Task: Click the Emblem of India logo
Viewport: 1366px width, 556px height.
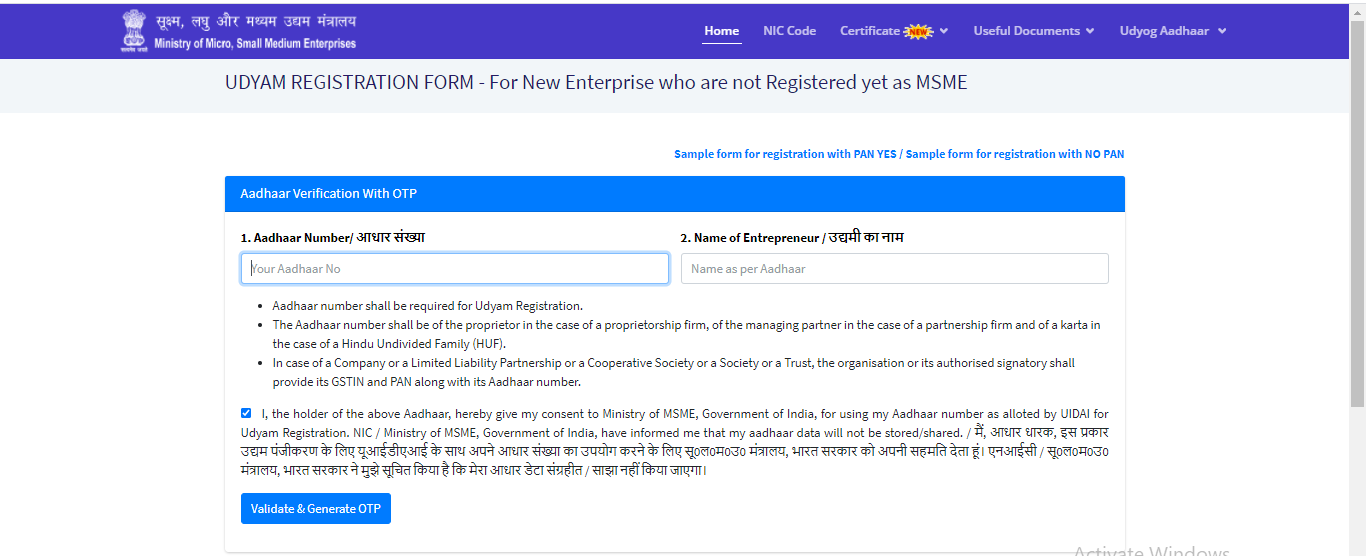Action: (133, 30)
